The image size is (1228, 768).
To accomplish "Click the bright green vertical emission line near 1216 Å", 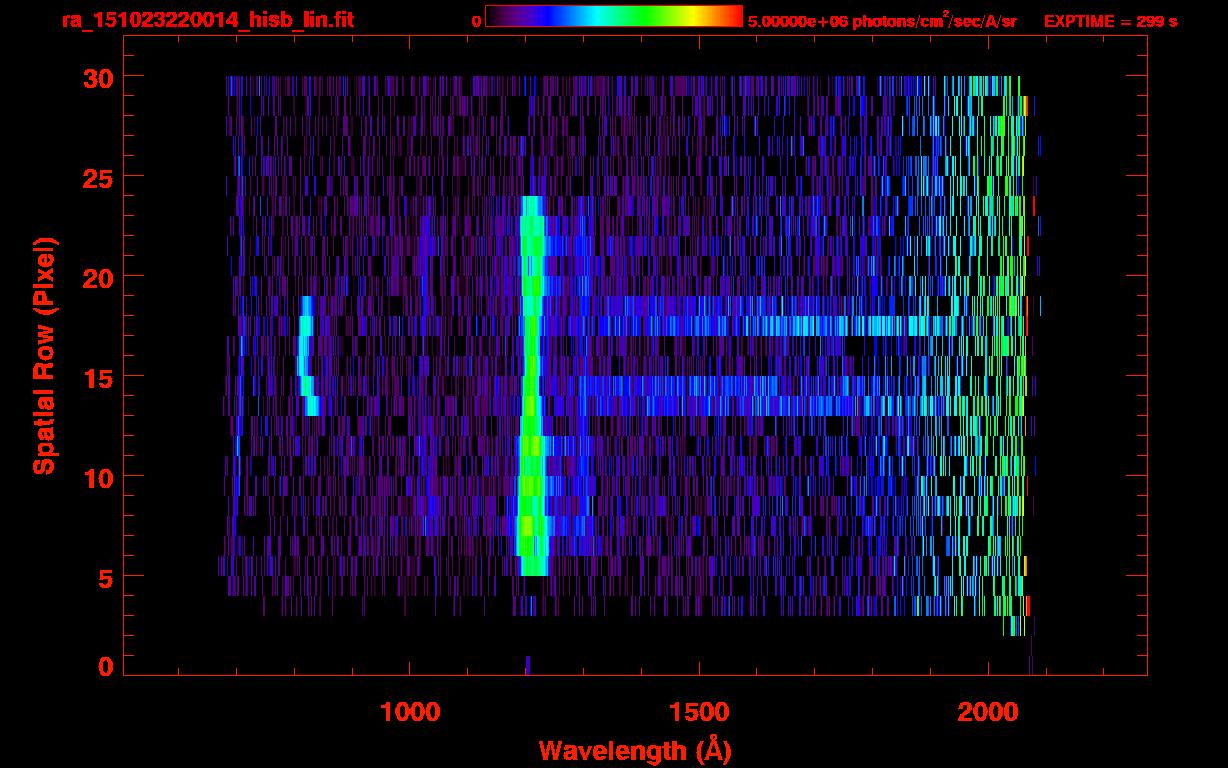I will point(532,386).
